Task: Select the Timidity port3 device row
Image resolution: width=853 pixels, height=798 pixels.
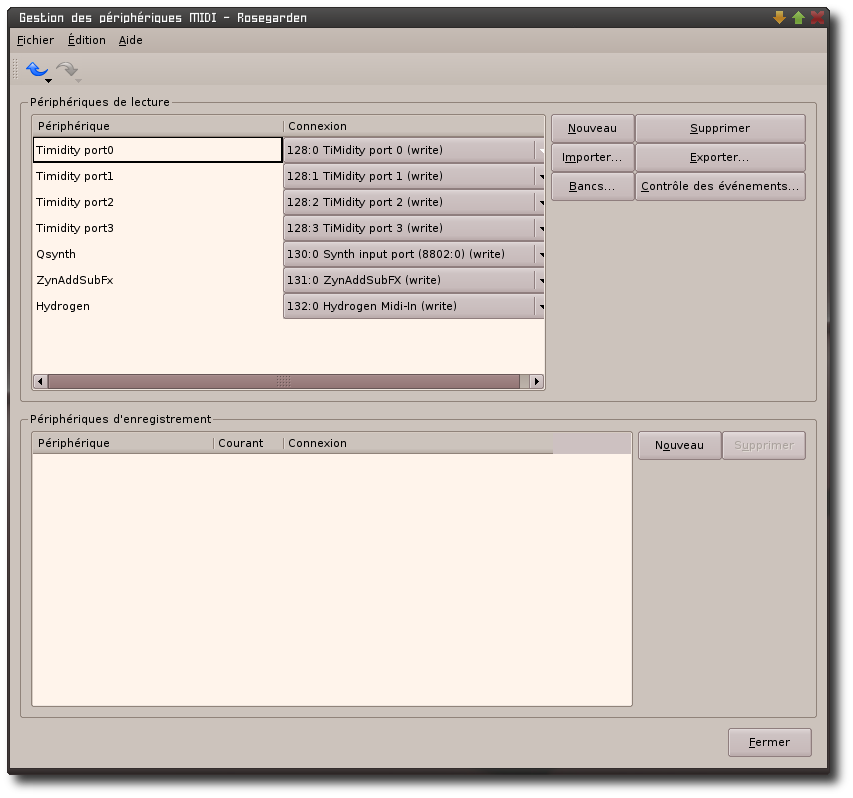Action: 158,228
